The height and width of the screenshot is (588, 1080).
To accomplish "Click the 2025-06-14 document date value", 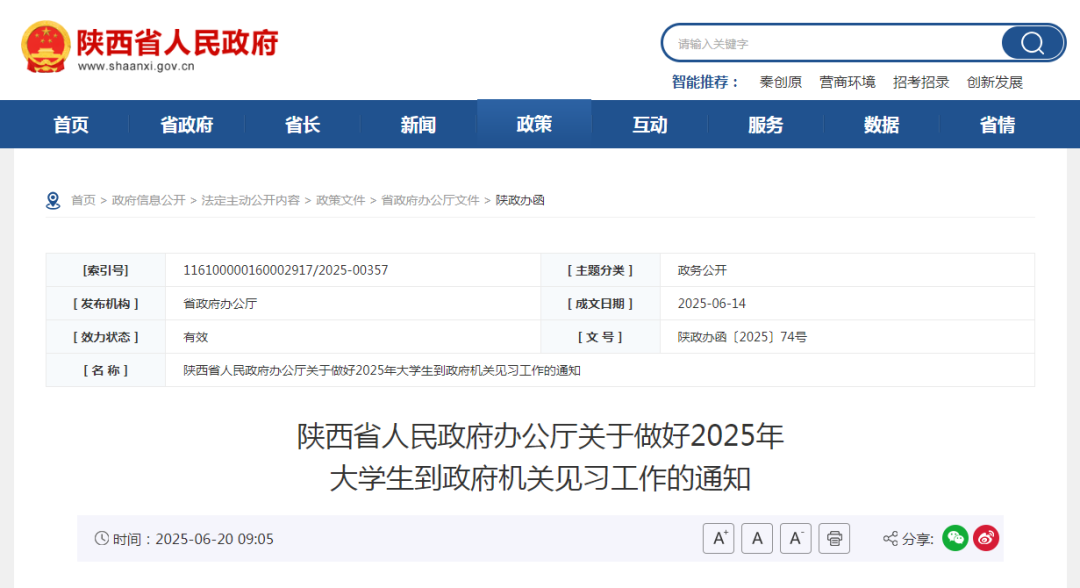I will tap(712, 304).
